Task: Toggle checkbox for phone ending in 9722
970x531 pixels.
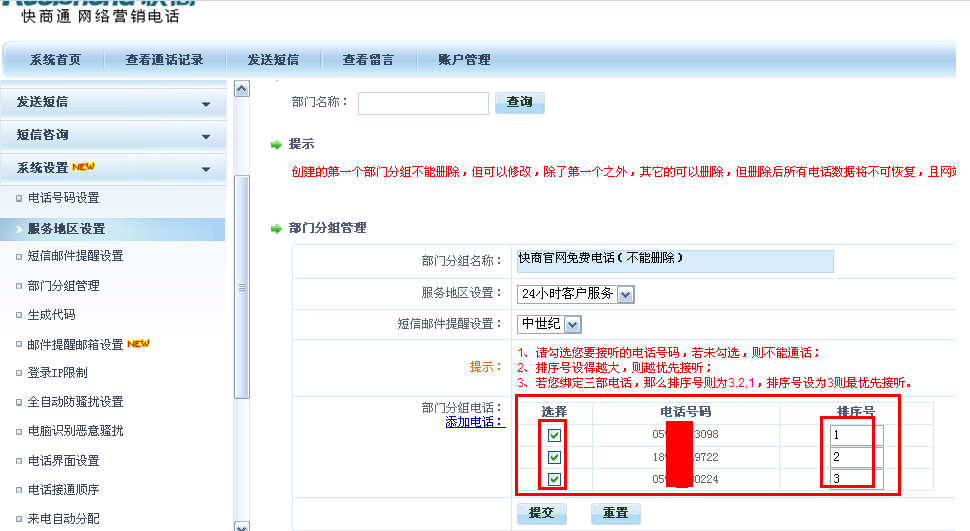Action: 554,457
